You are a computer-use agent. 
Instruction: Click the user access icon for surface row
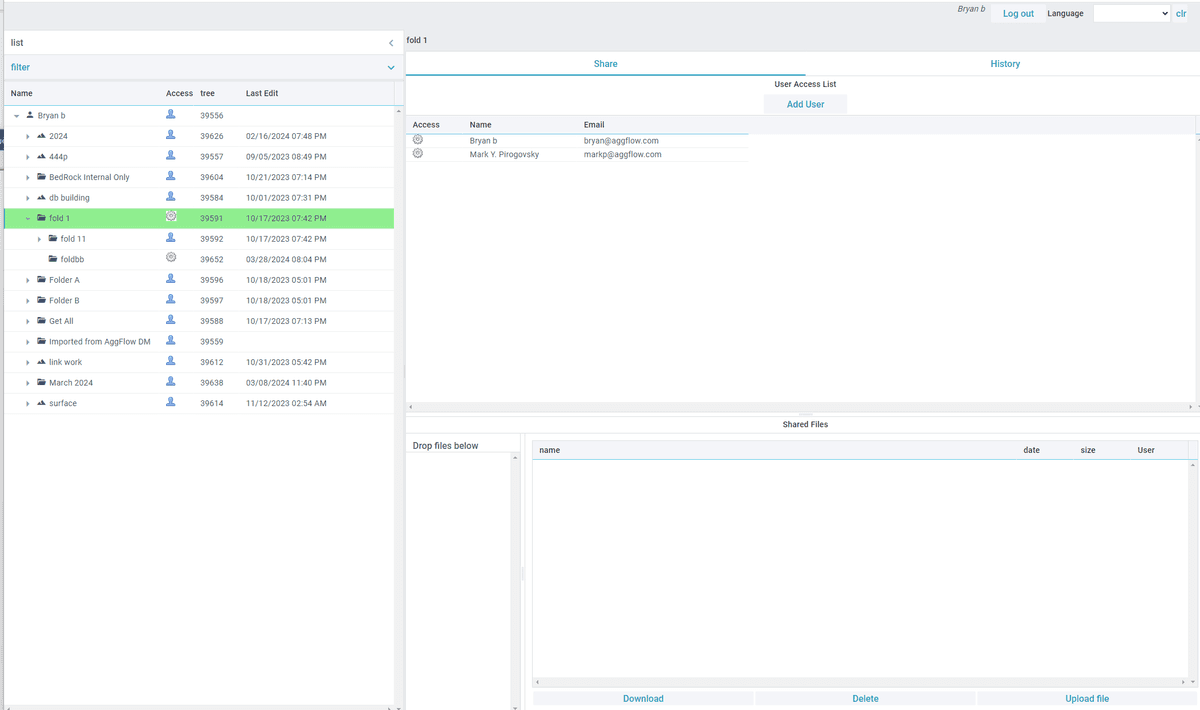(x=171, y=402)
